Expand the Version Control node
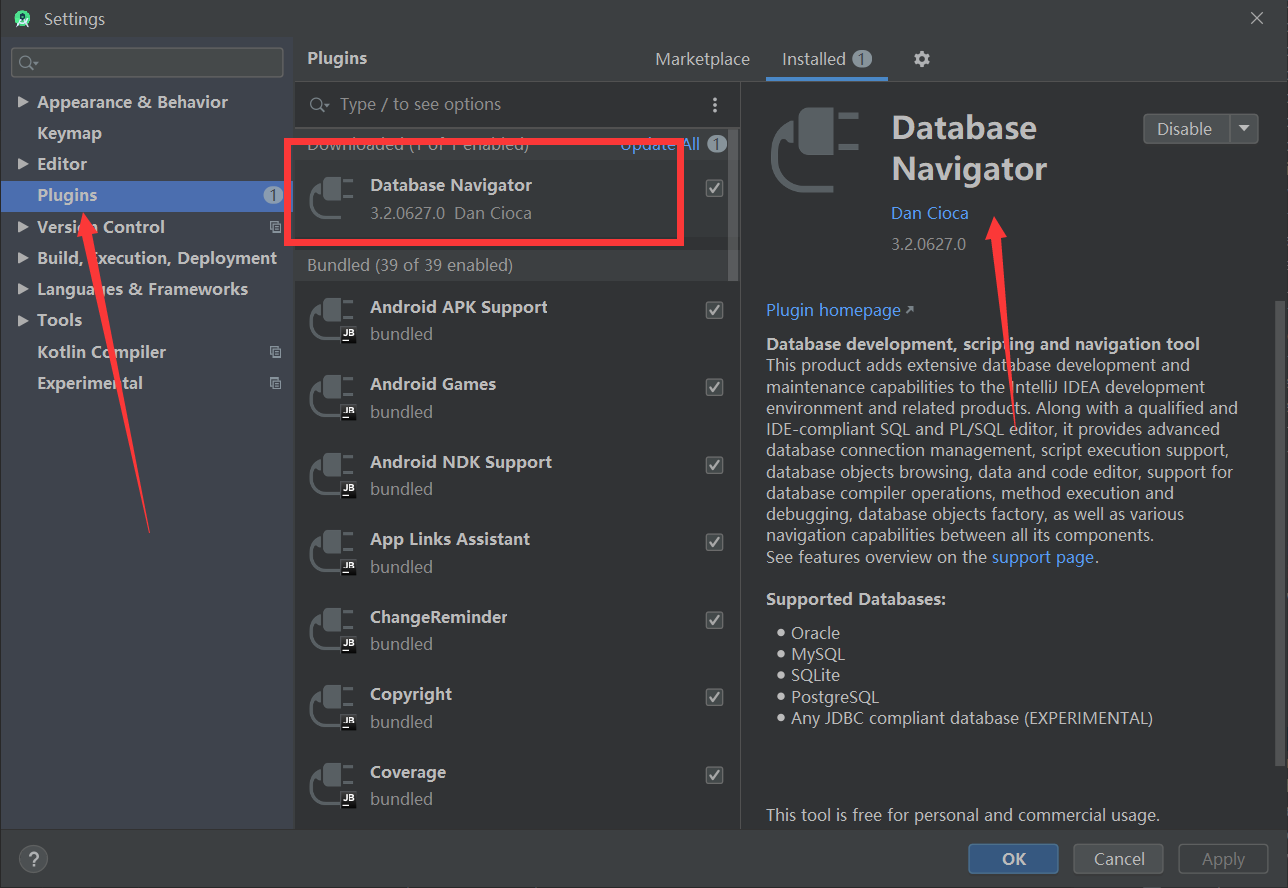 23,227
